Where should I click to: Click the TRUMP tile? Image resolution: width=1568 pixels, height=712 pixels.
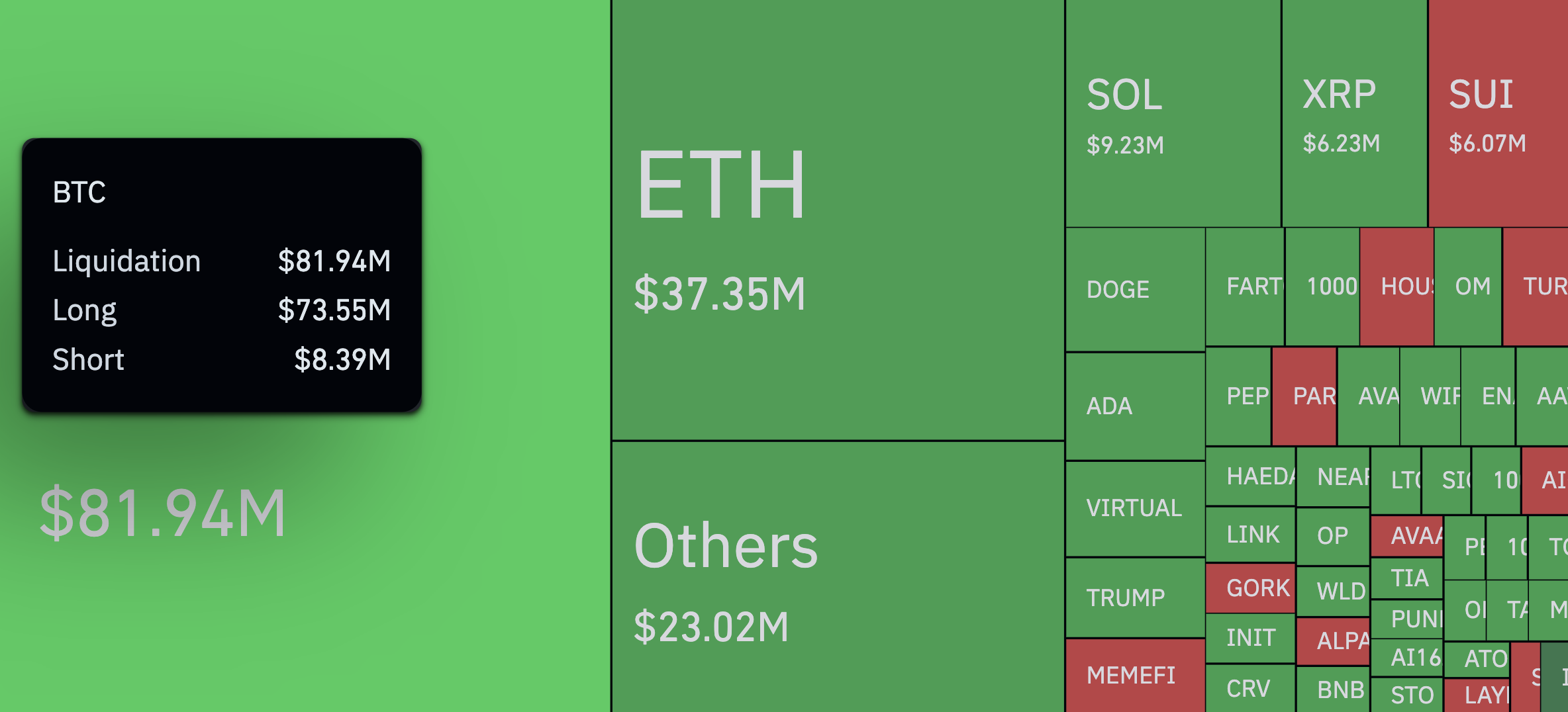point(1135,598)
